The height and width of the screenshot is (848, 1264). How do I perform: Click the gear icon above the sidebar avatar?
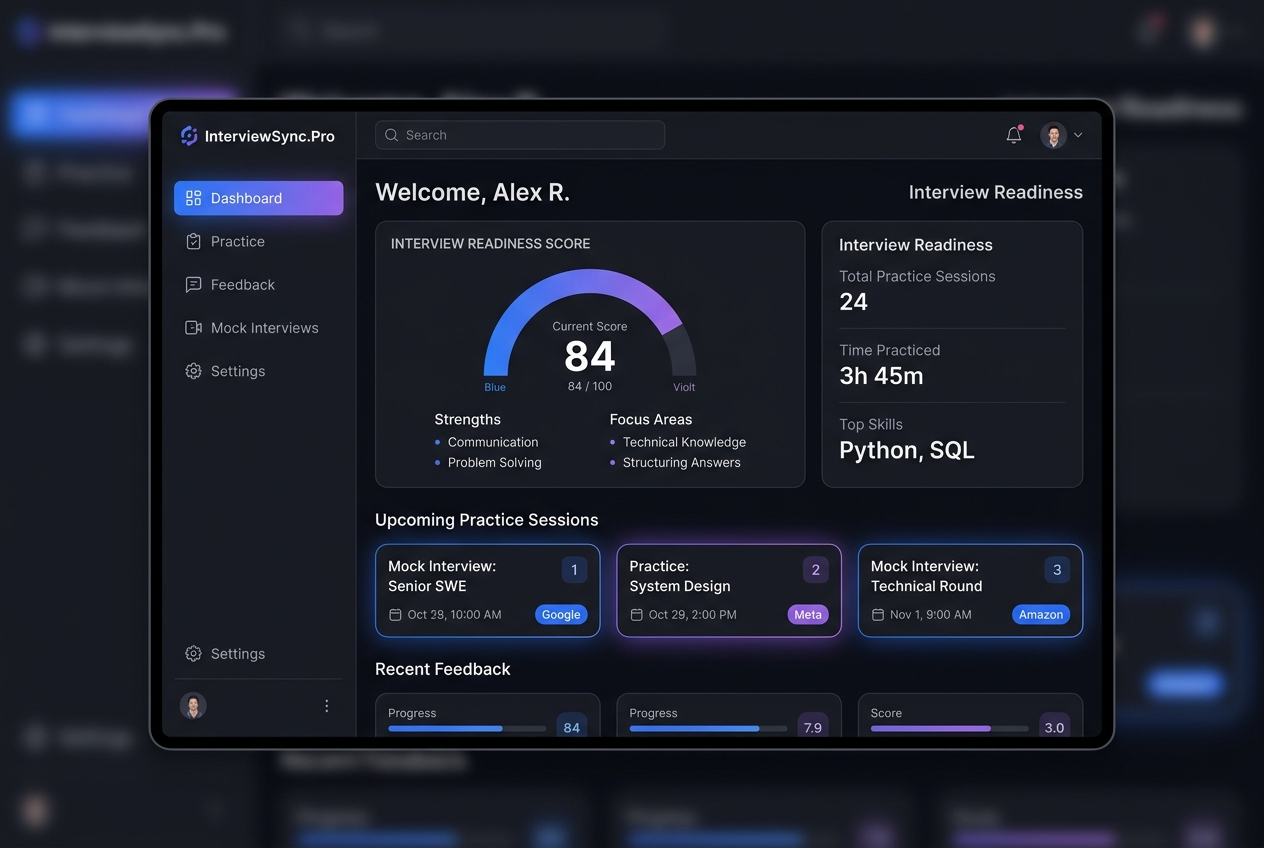(194, 654)
